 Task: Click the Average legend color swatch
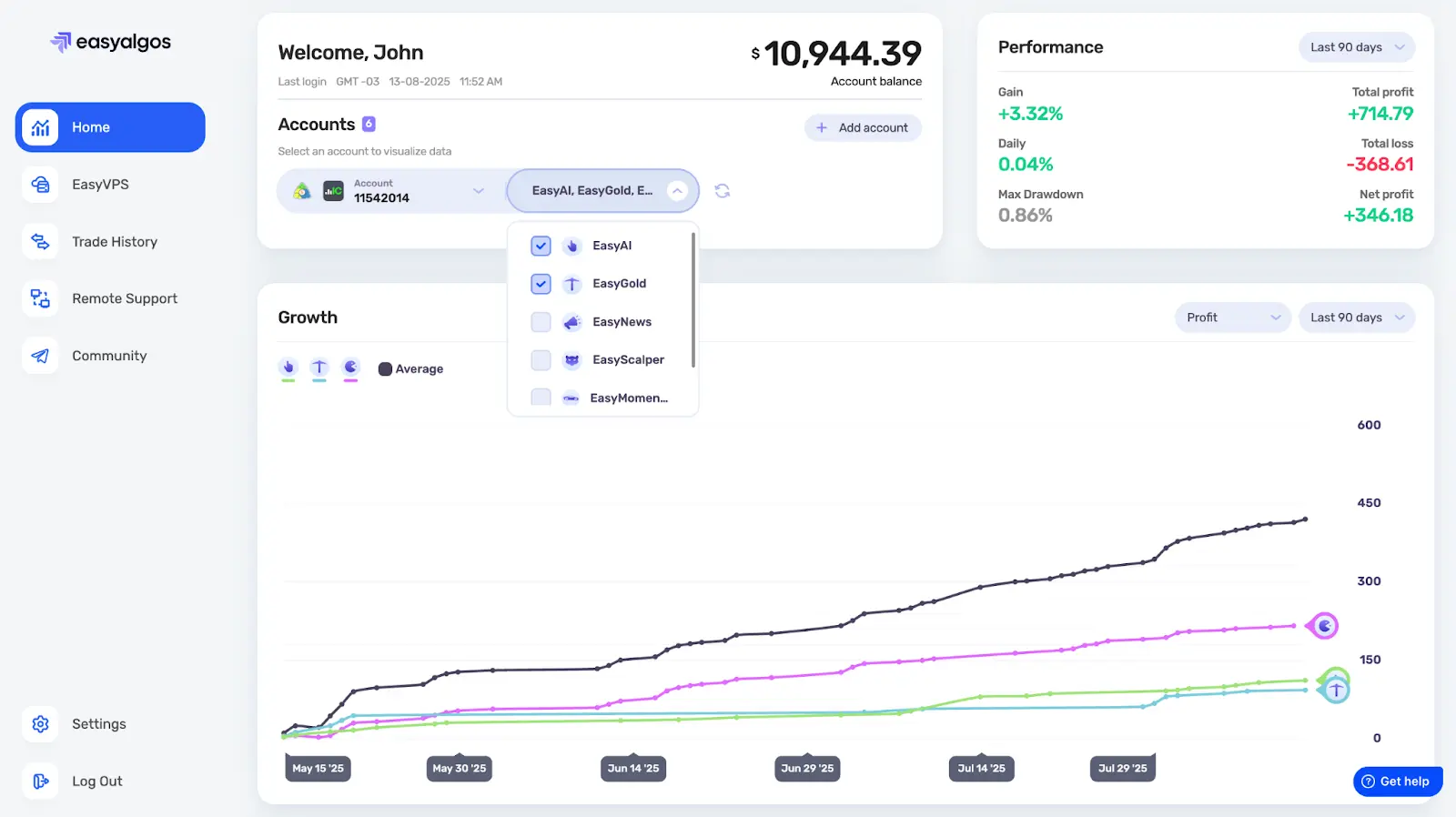[385, 369]
